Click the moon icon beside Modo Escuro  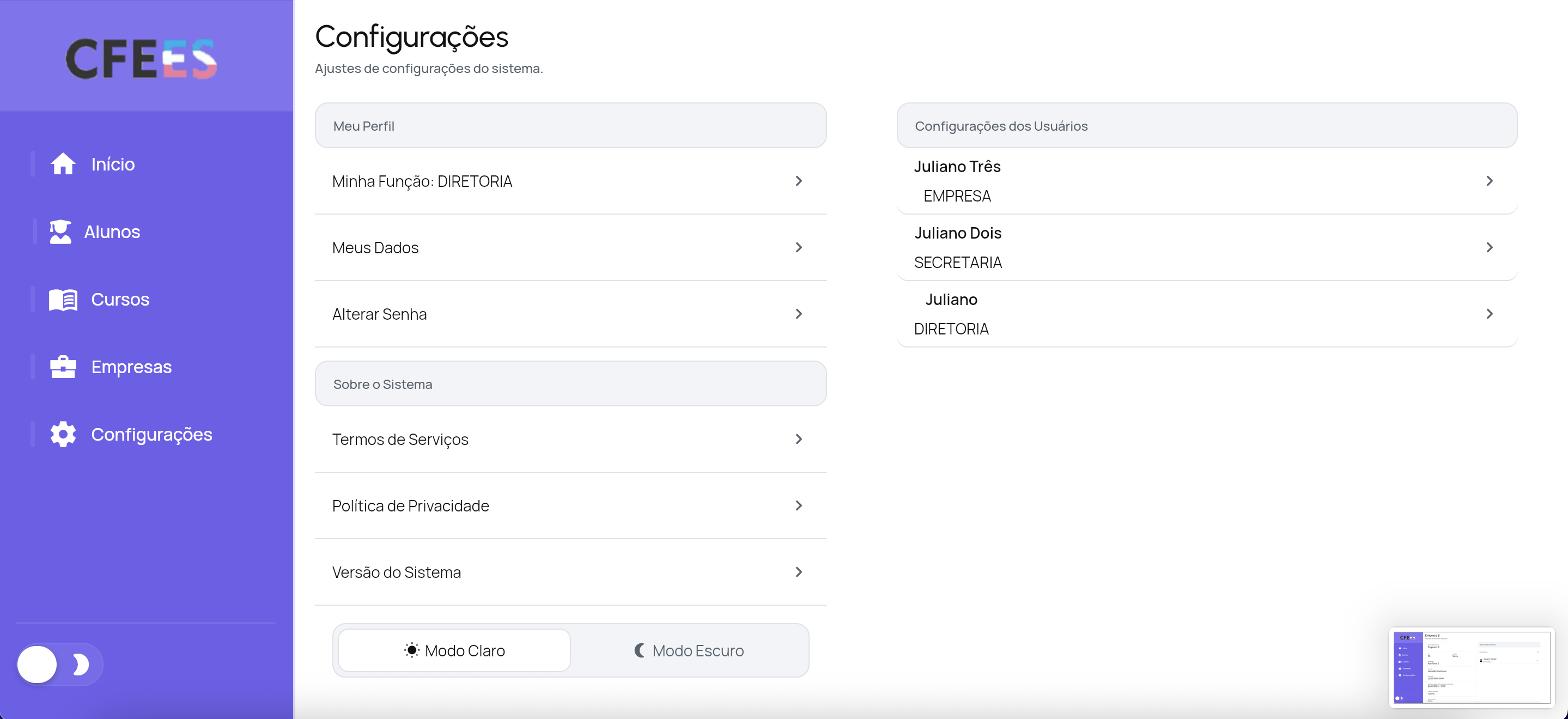[x=639, y=650]
